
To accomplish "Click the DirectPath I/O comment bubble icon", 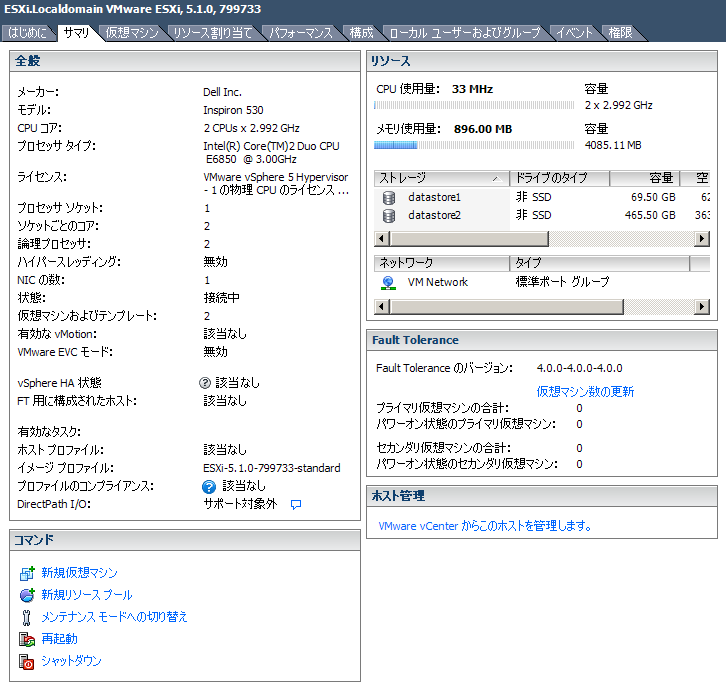I will click(296, 504).
